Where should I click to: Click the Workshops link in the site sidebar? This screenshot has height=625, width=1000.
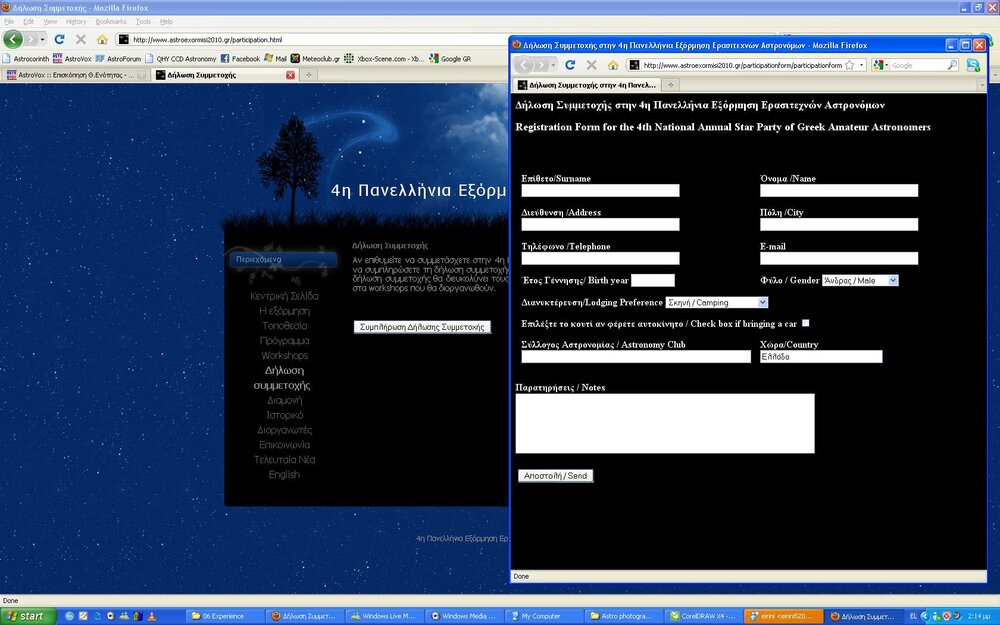coord(284,356)
